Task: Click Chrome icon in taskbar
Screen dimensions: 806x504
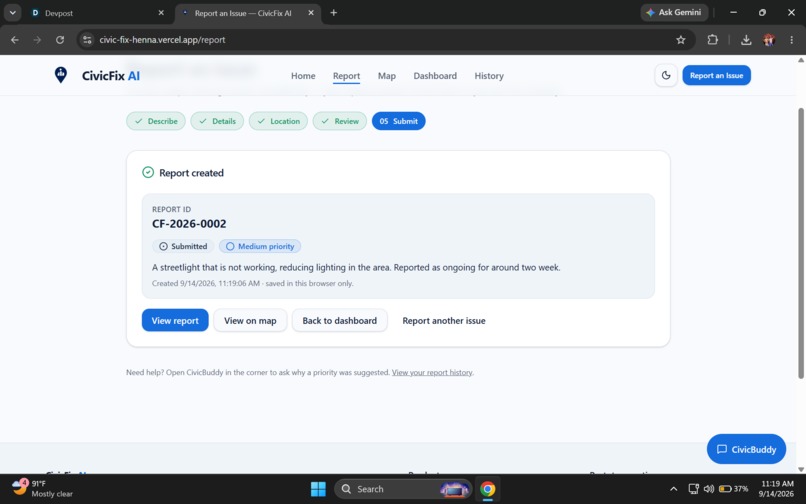Action: click(x=487, y=489)
